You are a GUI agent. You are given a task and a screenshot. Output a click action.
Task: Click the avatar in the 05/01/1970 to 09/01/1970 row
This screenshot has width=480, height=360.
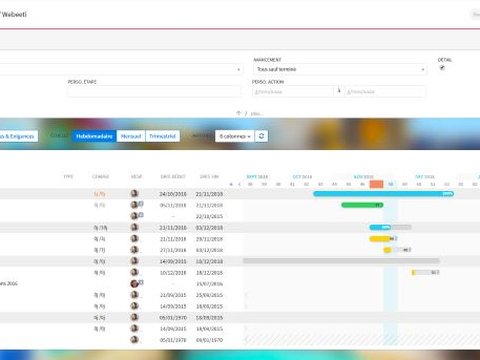click(x=134, y=340)
